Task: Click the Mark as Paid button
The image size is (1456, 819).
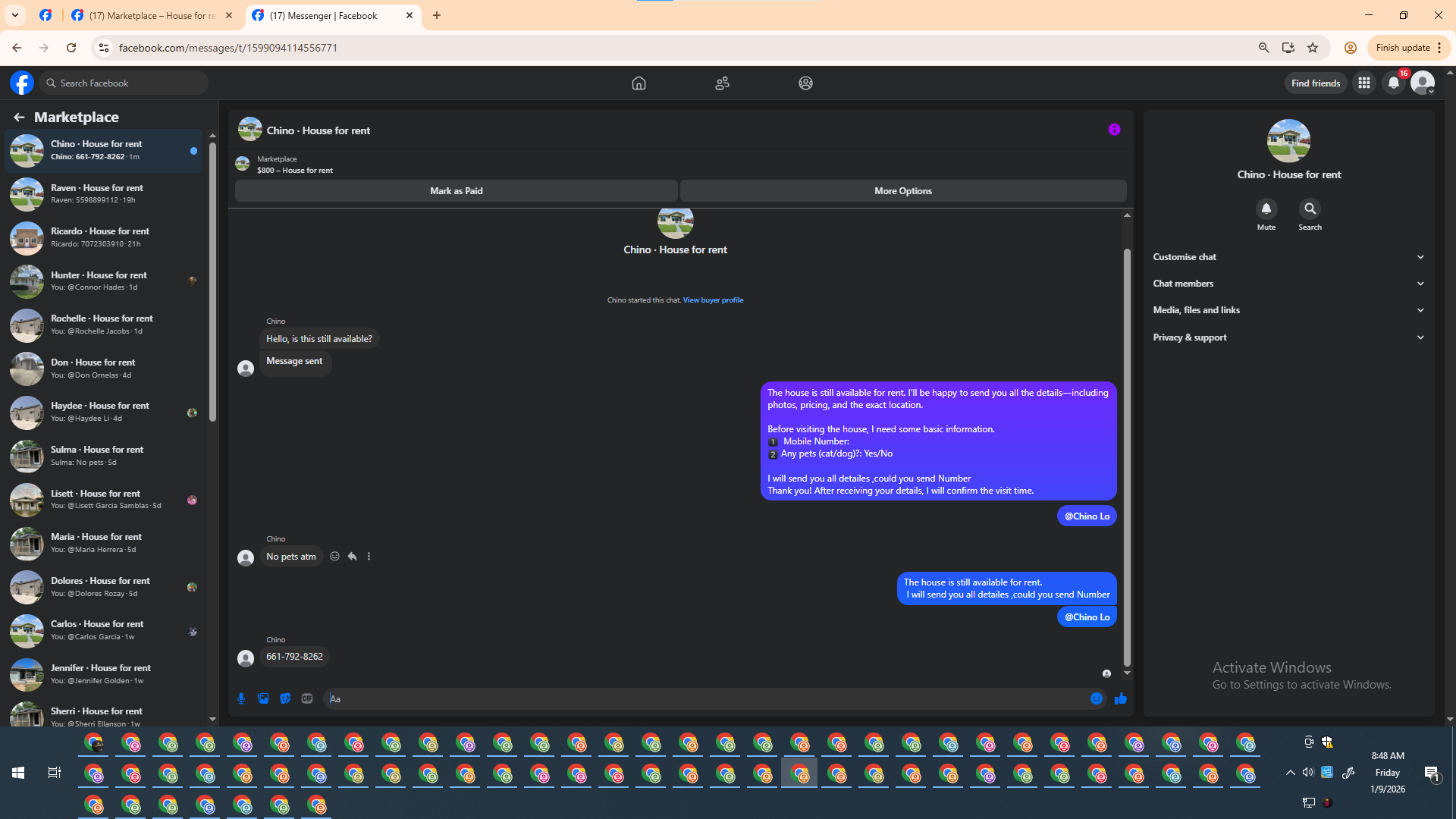Action: (456, 191)
